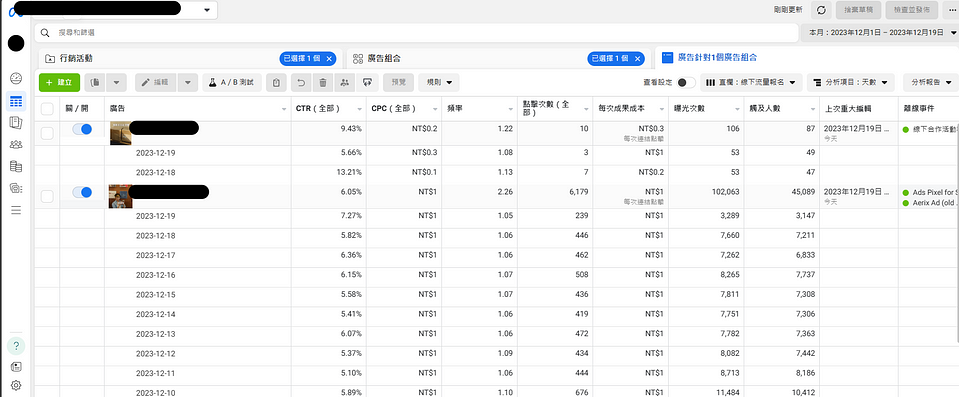959x397 pixels.
Task: Check the first ad row checkbox
Action: point(47,133)
